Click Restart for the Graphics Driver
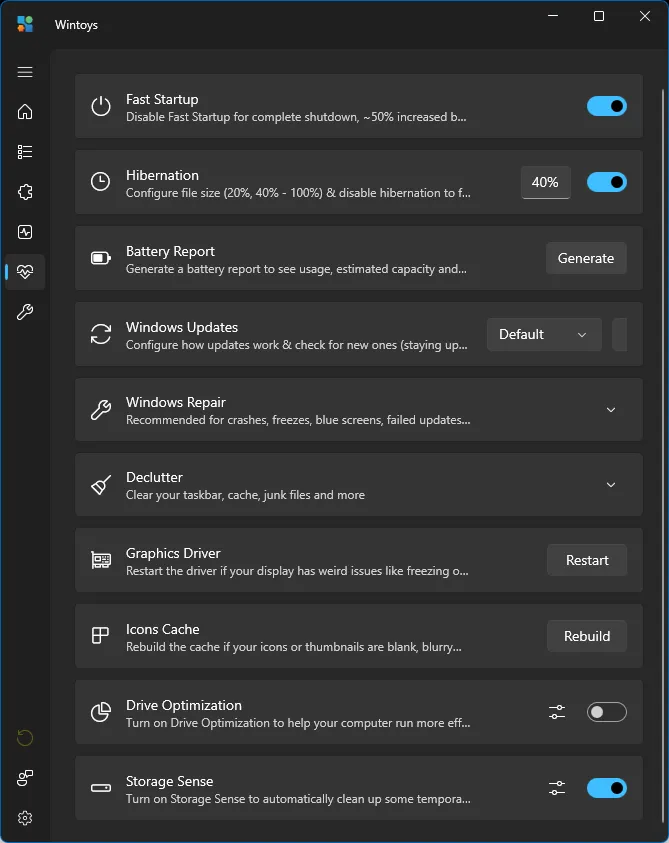The width and height of the screenshot is (669, 843). (587, 560)
